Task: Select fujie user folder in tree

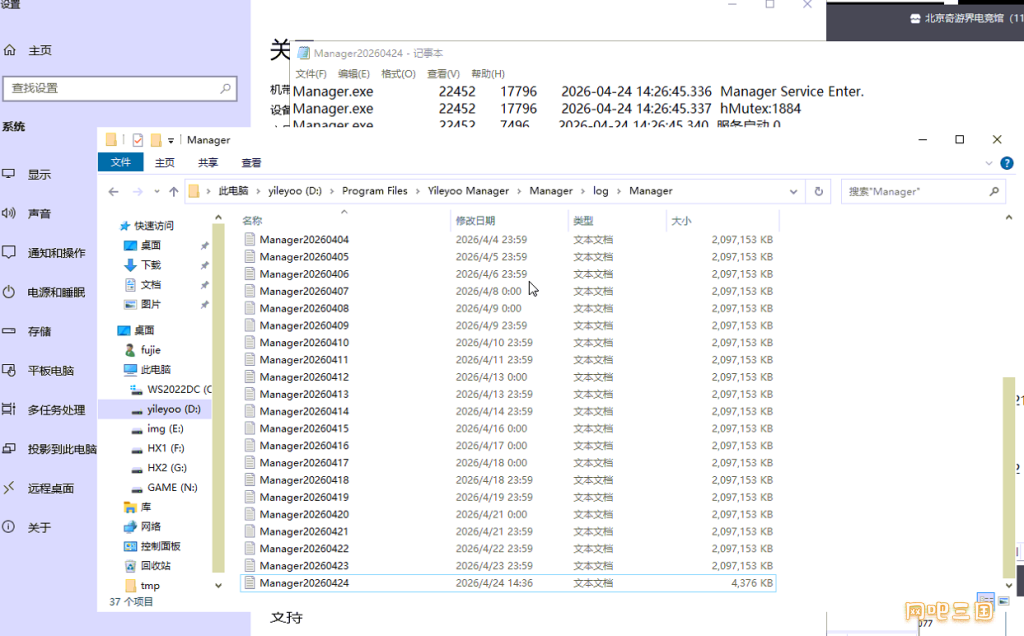Action: [150, 350]
